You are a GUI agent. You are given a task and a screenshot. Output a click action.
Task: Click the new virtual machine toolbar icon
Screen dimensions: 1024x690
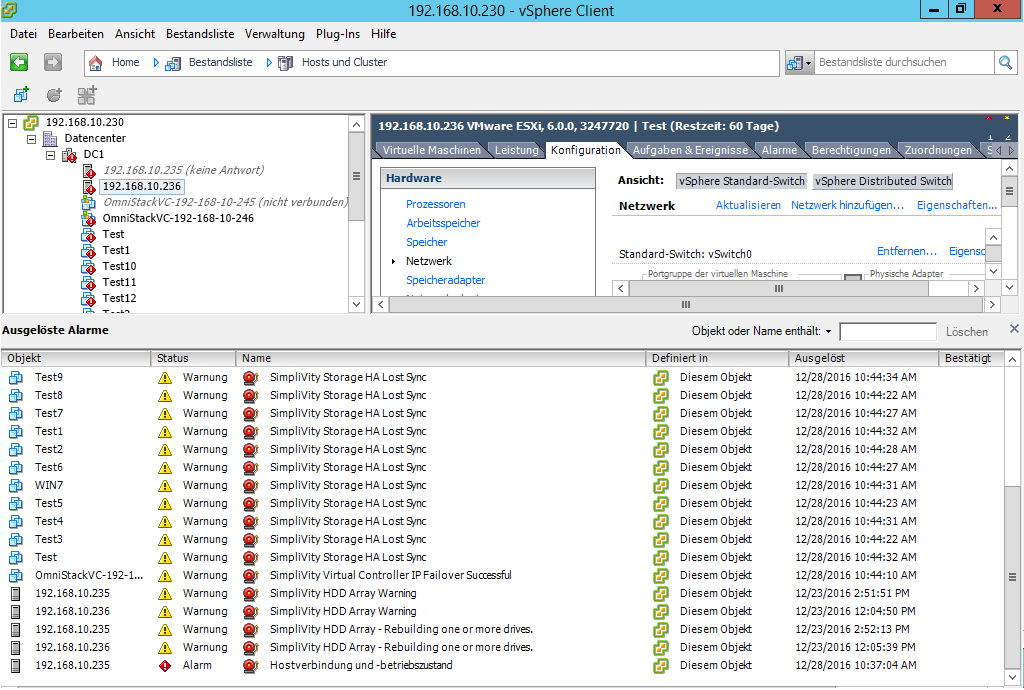tap(21, 95)
